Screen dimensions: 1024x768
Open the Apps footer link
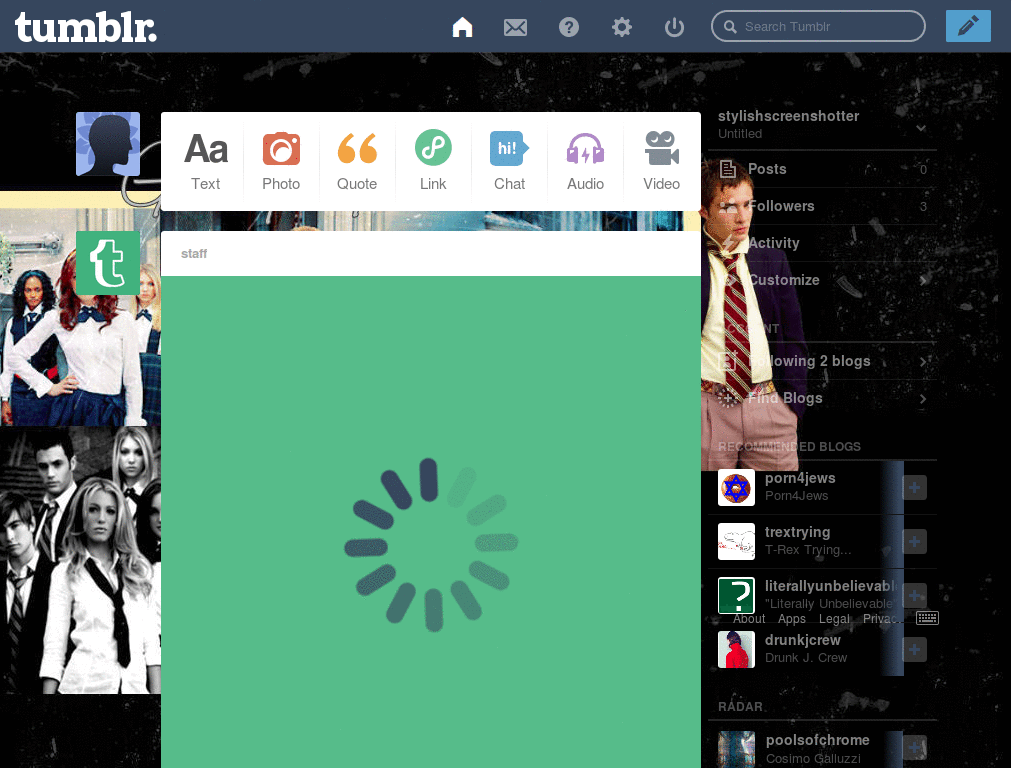[x=792, y=619]
